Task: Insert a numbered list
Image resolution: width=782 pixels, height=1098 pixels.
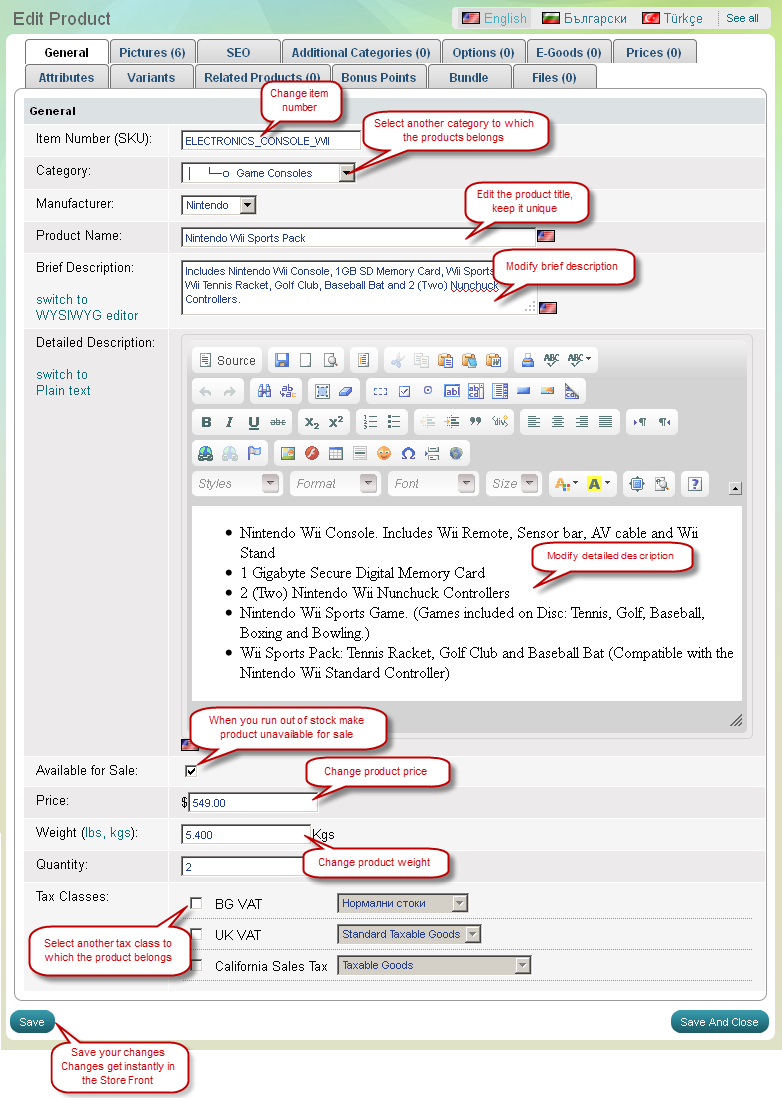Action: tap(370, 422)
